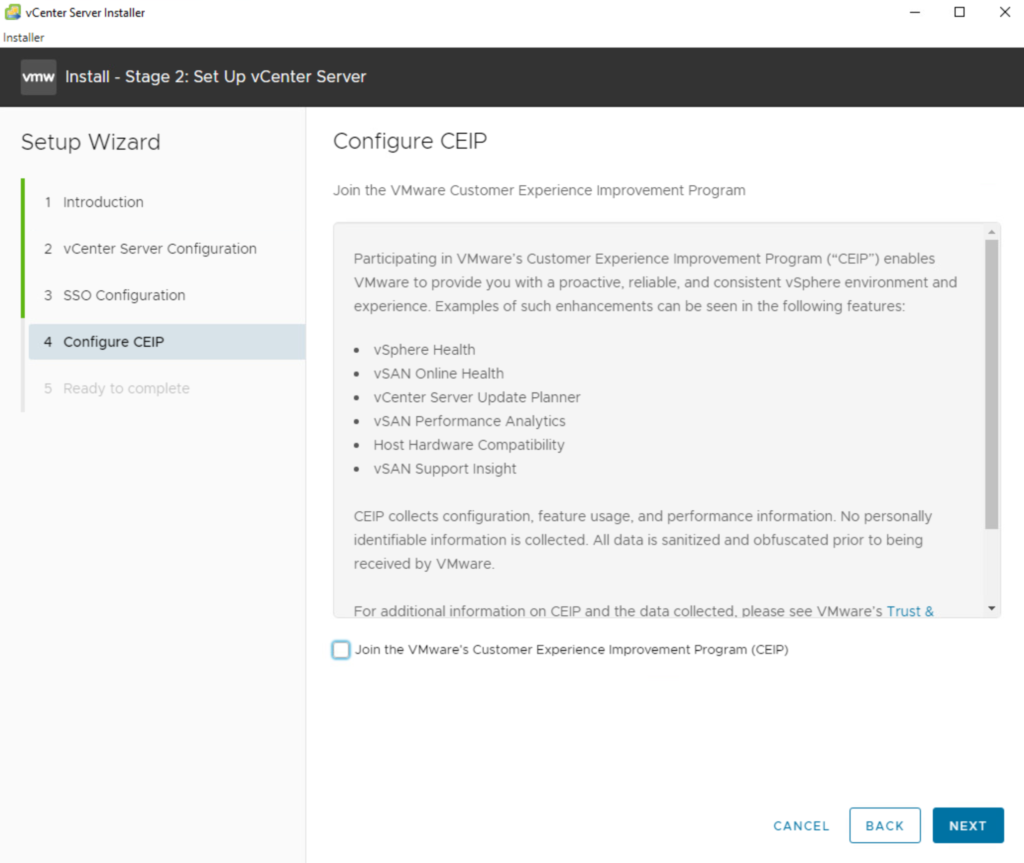Click the vCenter Server Installer title icon
1024x863 pixels.
13,12
